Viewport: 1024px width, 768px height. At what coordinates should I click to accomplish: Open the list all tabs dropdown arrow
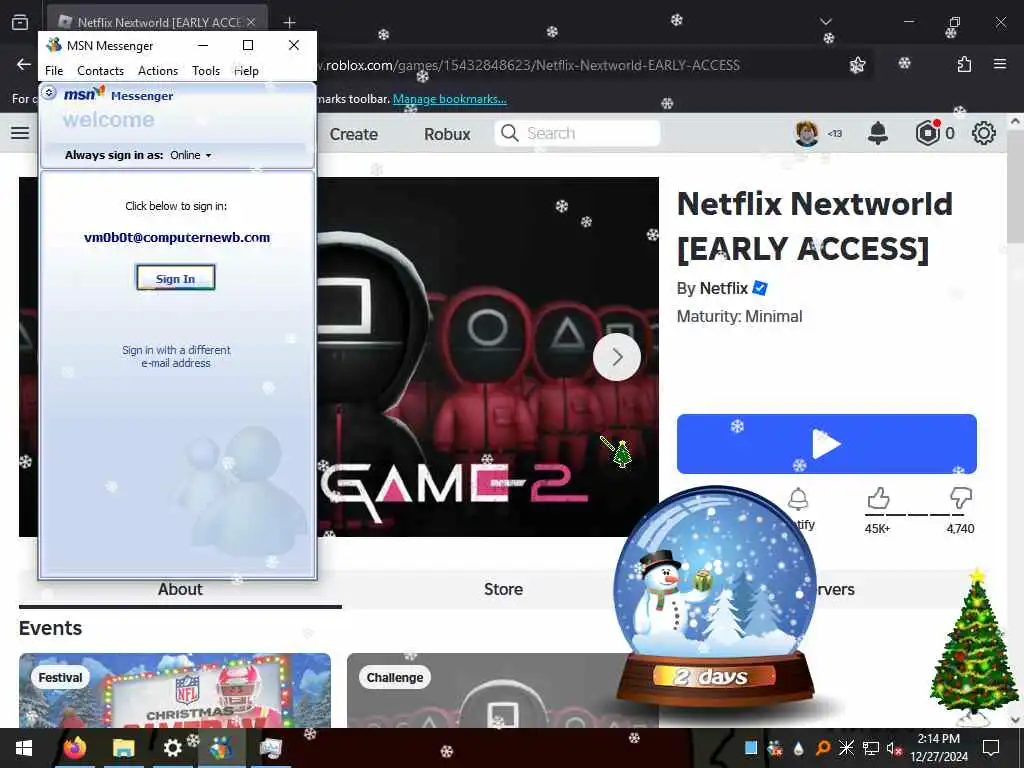(826, 22)
